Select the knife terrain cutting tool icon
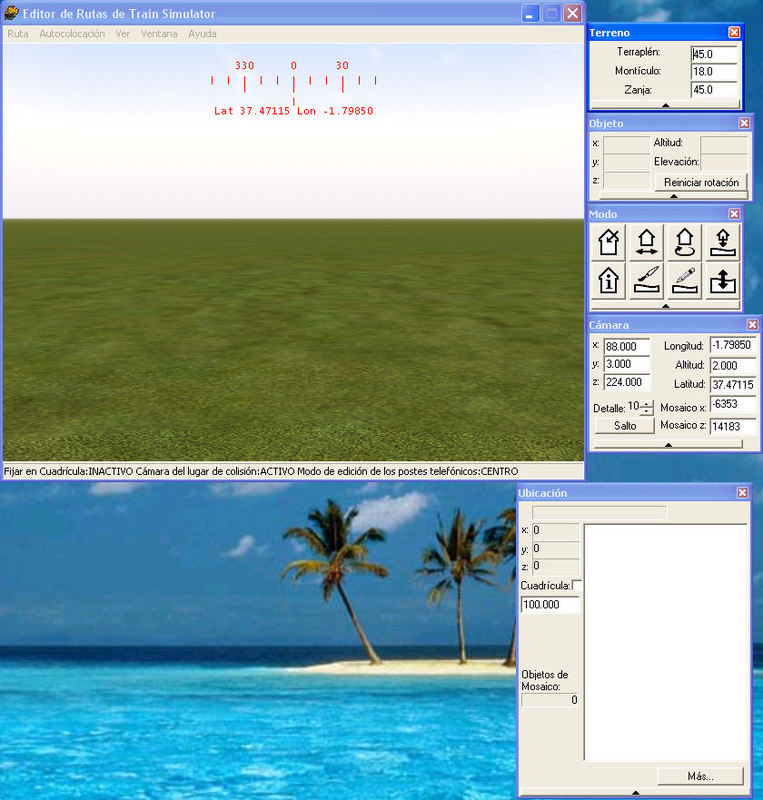 coord(646,280)
